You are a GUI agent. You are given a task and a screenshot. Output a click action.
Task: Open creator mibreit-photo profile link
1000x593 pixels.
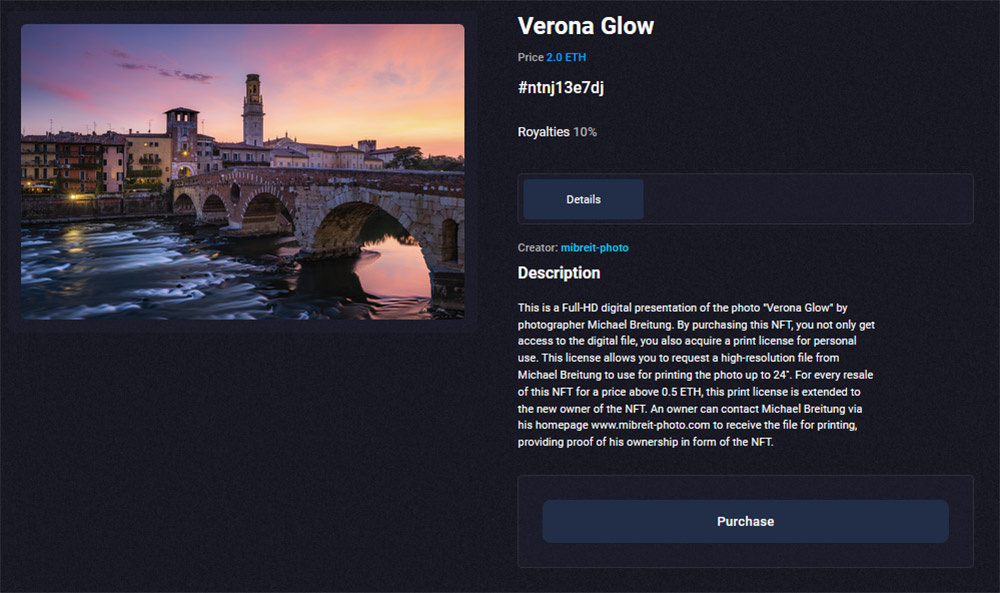pyautogui.click(x=594, y=247)
